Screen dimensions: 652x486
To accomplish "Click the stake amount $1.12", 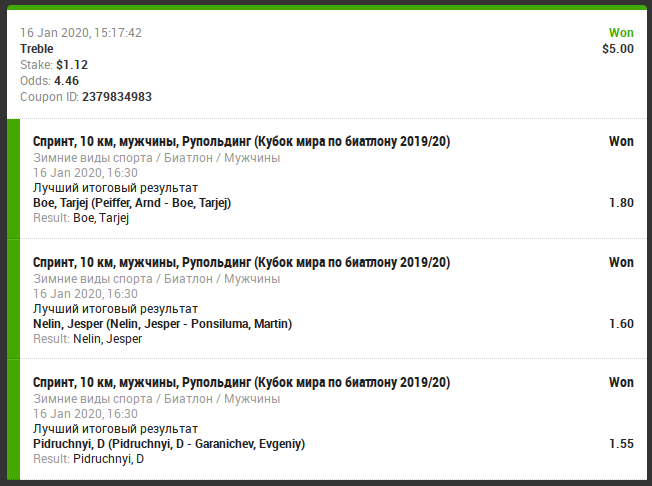I will coord(72,65).
